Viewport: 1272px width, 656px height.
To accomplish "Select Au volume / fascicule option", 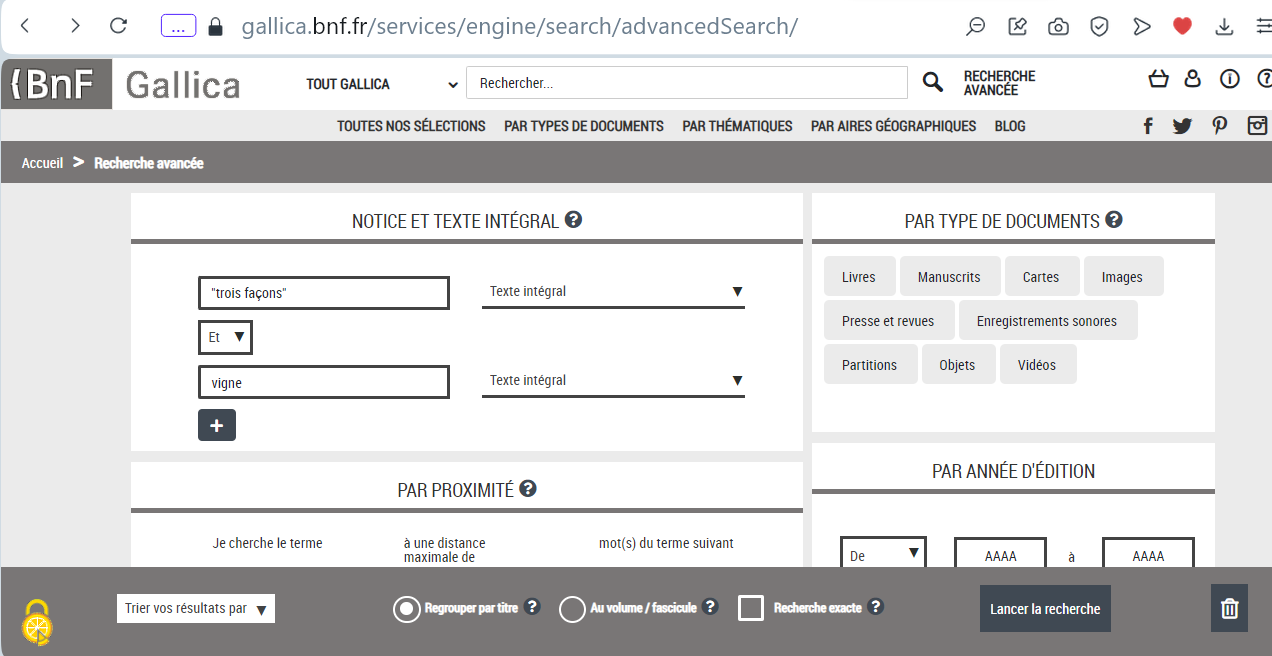I will pyautogui.click(x=572, y=608).
